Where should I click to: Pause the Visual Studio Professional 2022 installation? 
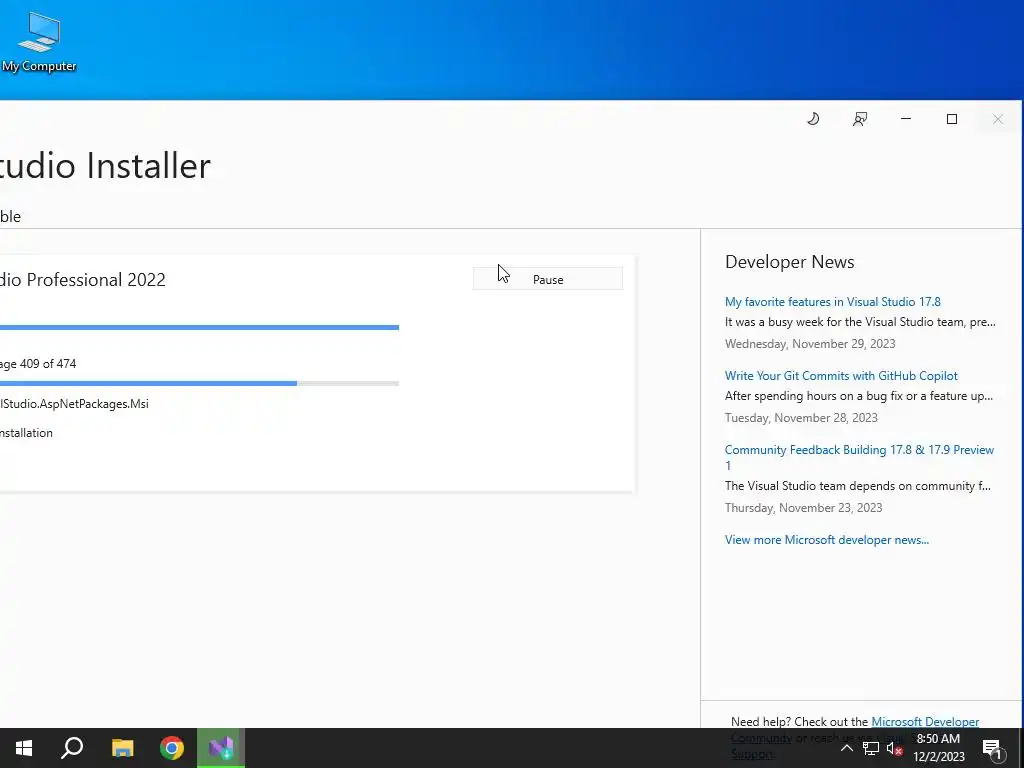pyautogui.click(x=547, y=279)
